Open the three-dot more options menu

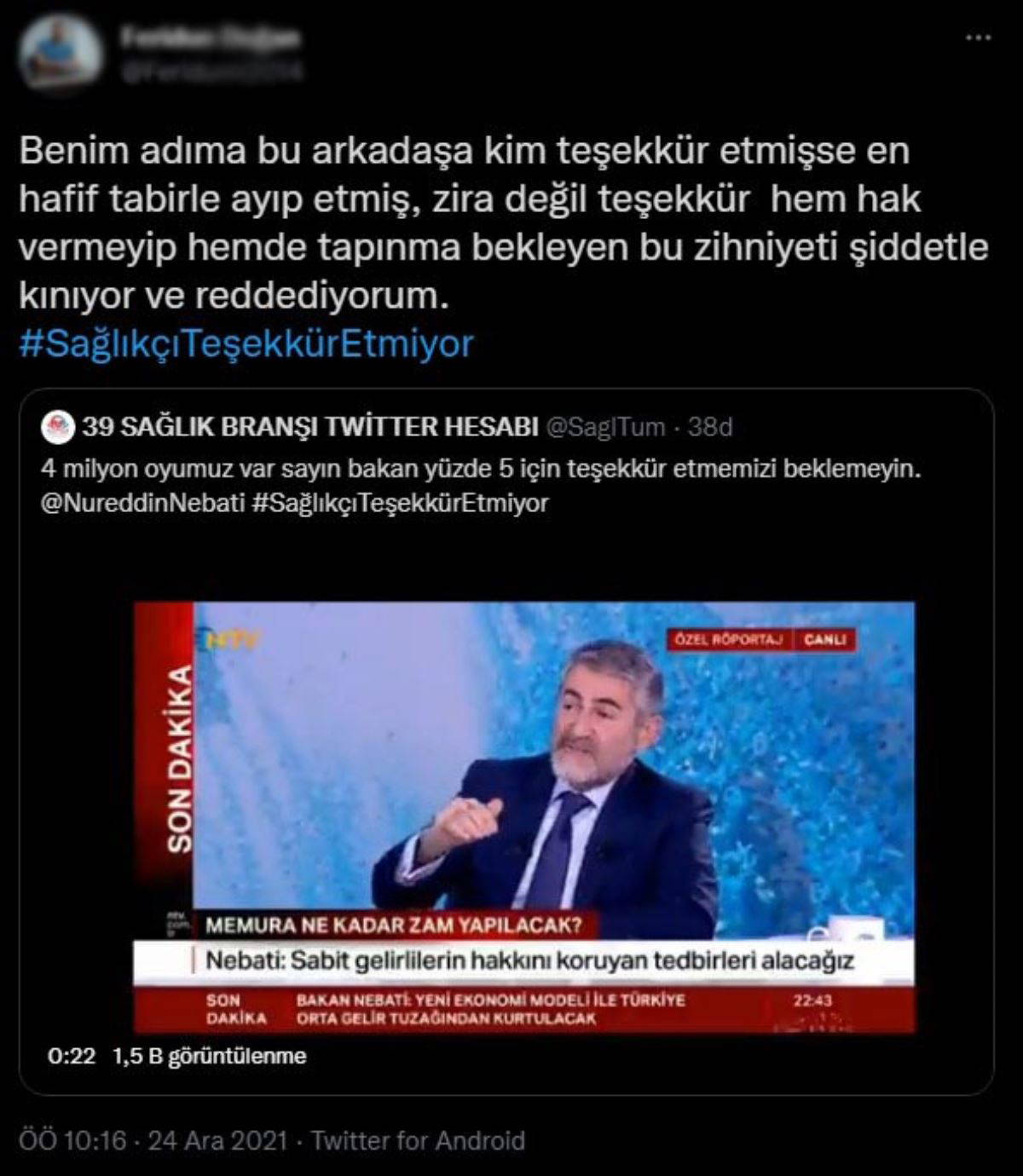tap(978, 38)
